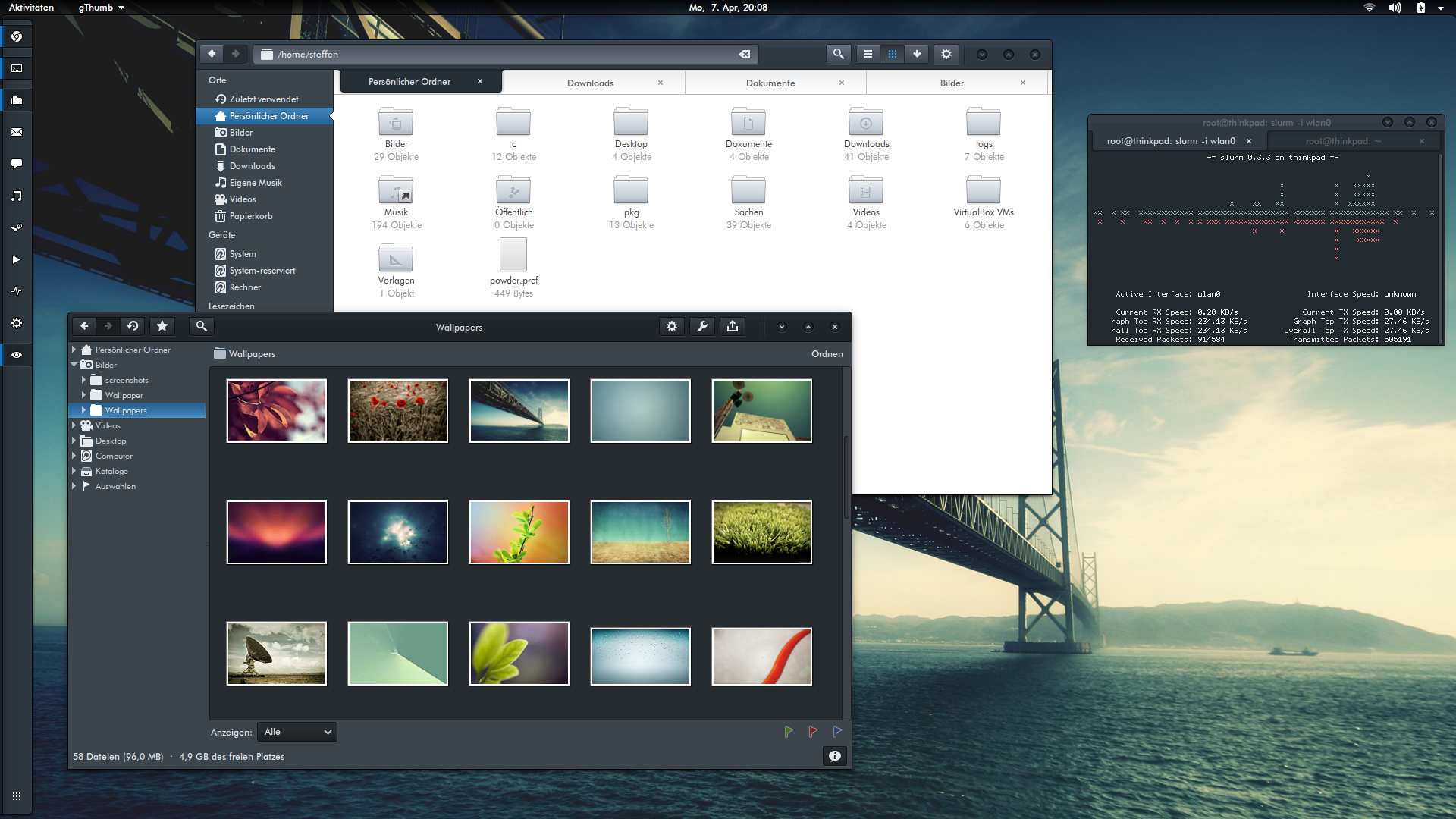This screenshot has width=1456, height=819.
Task: Close Downloads tab in file manager
Action: (x=661, y=83)
